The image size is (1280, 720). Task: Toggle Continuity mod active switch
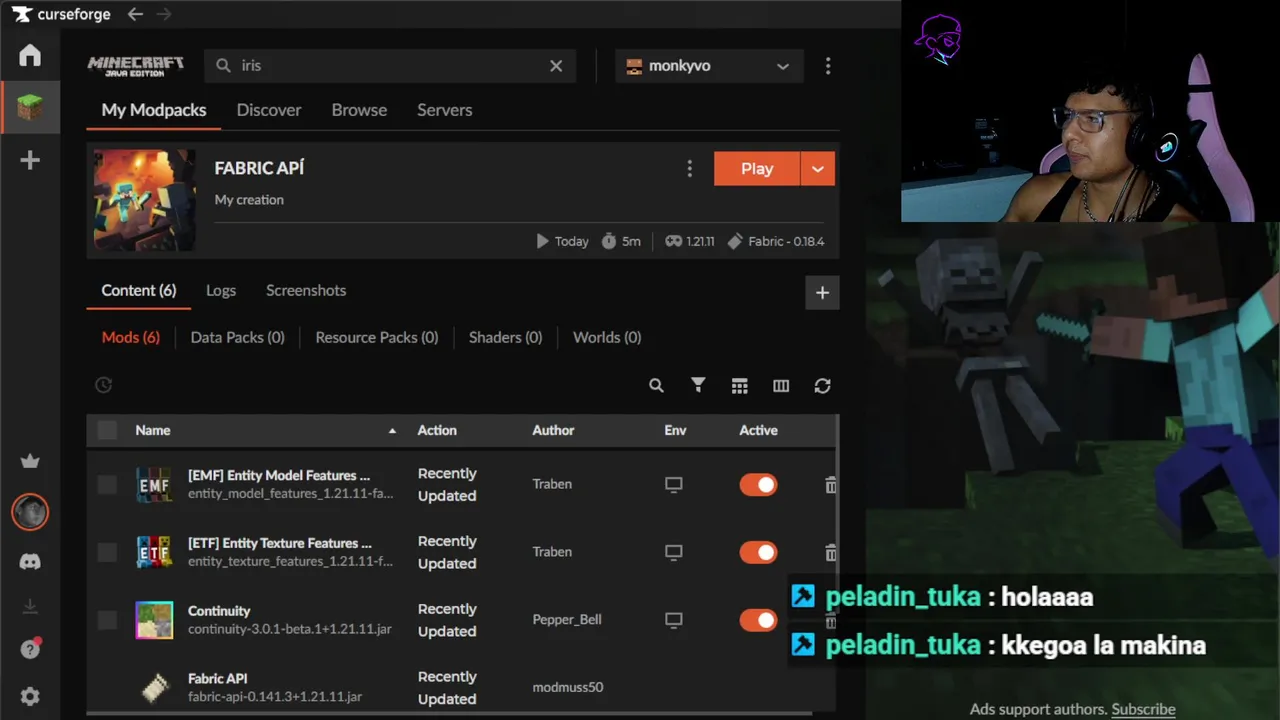[x=758, y=620]
